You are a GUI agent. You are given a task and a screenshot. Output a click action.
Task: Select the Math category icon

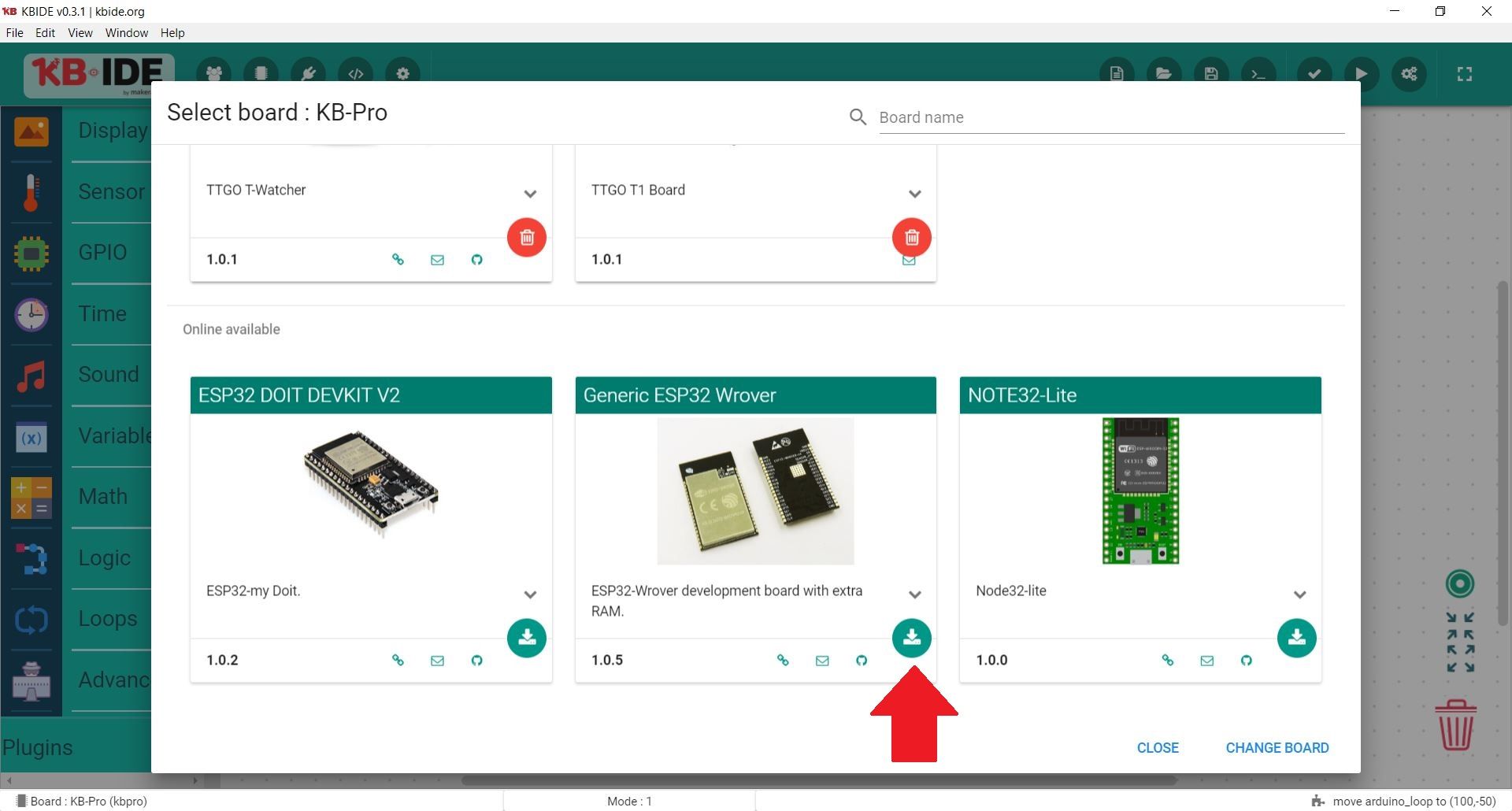(31, 498)
